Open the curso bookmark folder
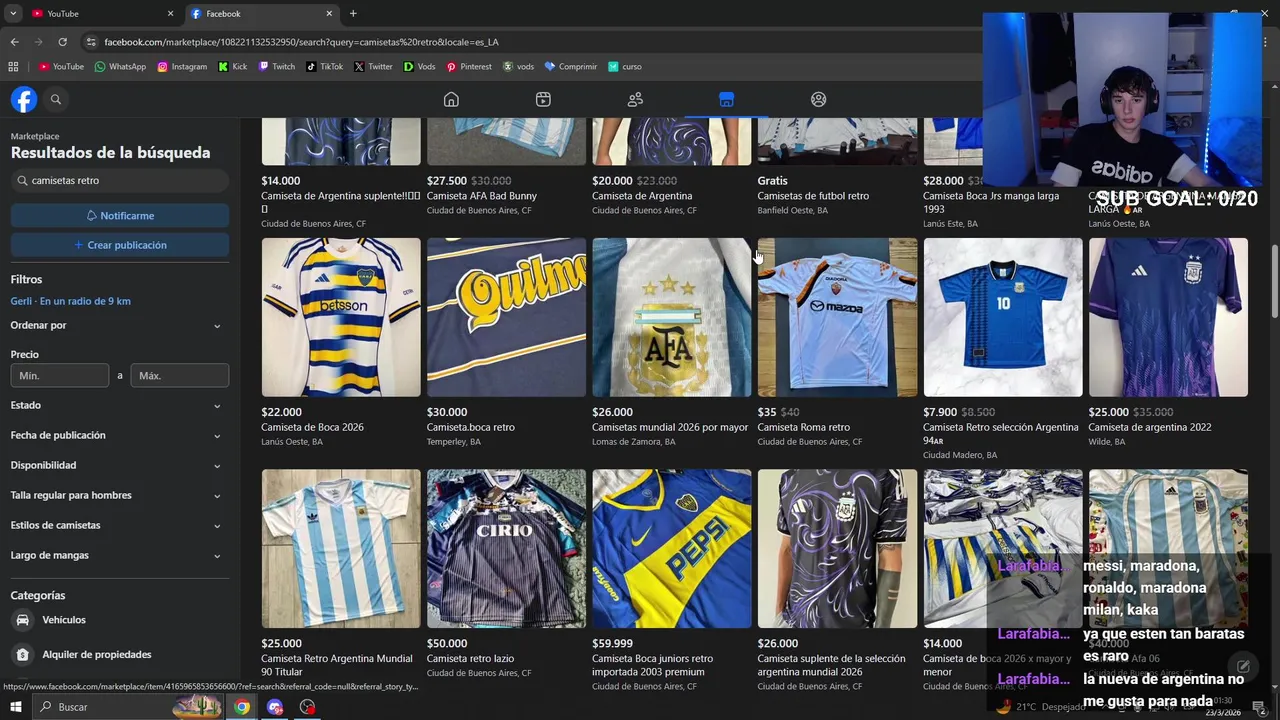 pos(624,66)
